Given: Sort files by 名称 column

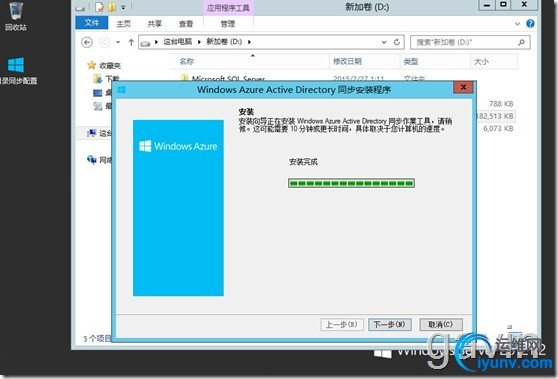Looking at the screenshot, I should click(249, 62).
